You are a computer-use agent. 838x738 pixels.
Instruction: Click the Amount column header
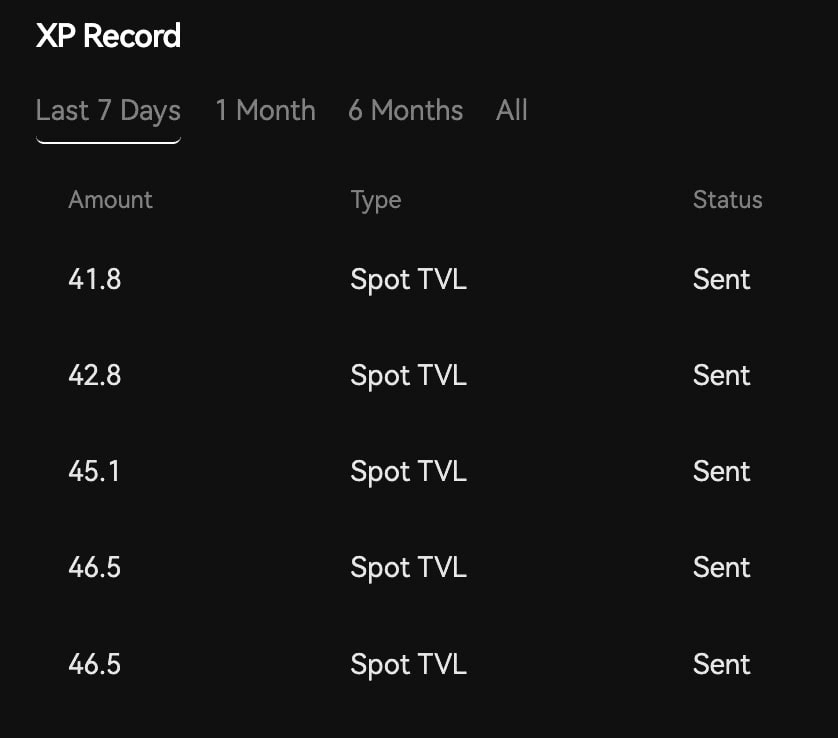point(110,200)
